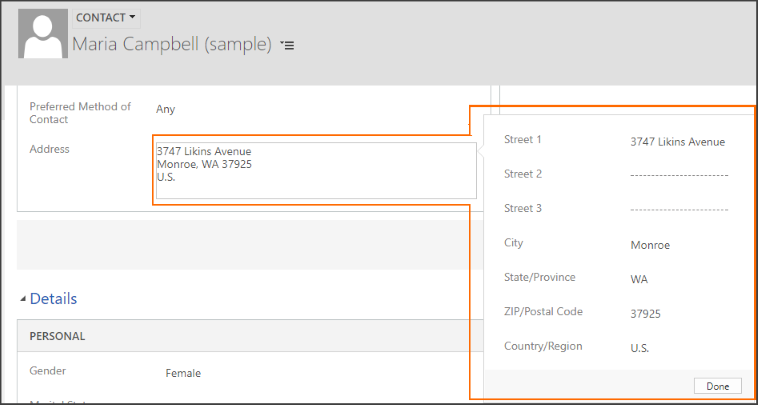Image resolution: width=758 pixels, height=405 pixels.
Task: Open the CONTACT form selector dropdown
Action: pos(106,17)
